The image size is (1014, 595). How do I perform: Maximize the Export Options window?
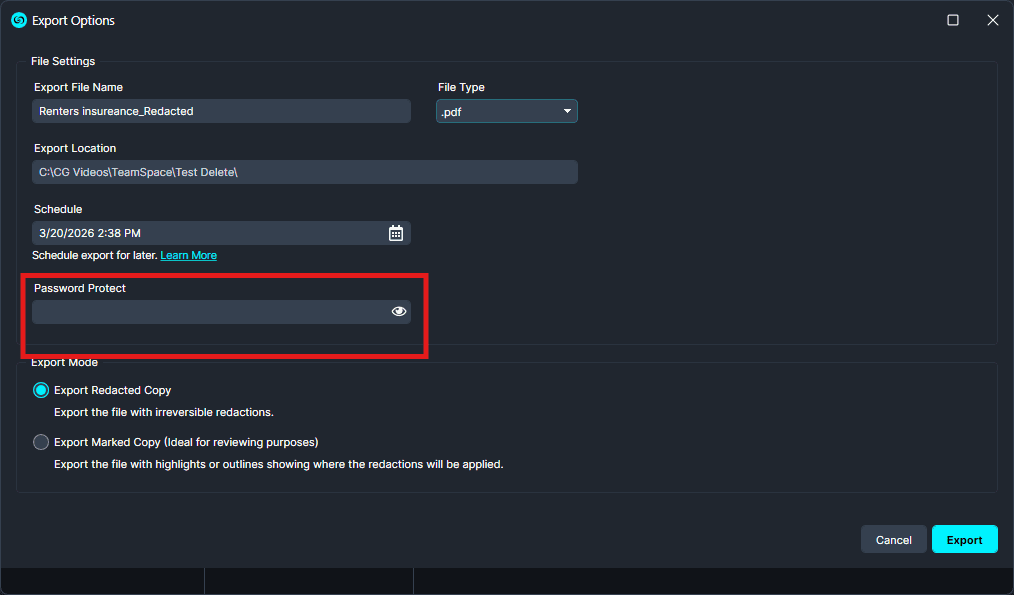953,20
